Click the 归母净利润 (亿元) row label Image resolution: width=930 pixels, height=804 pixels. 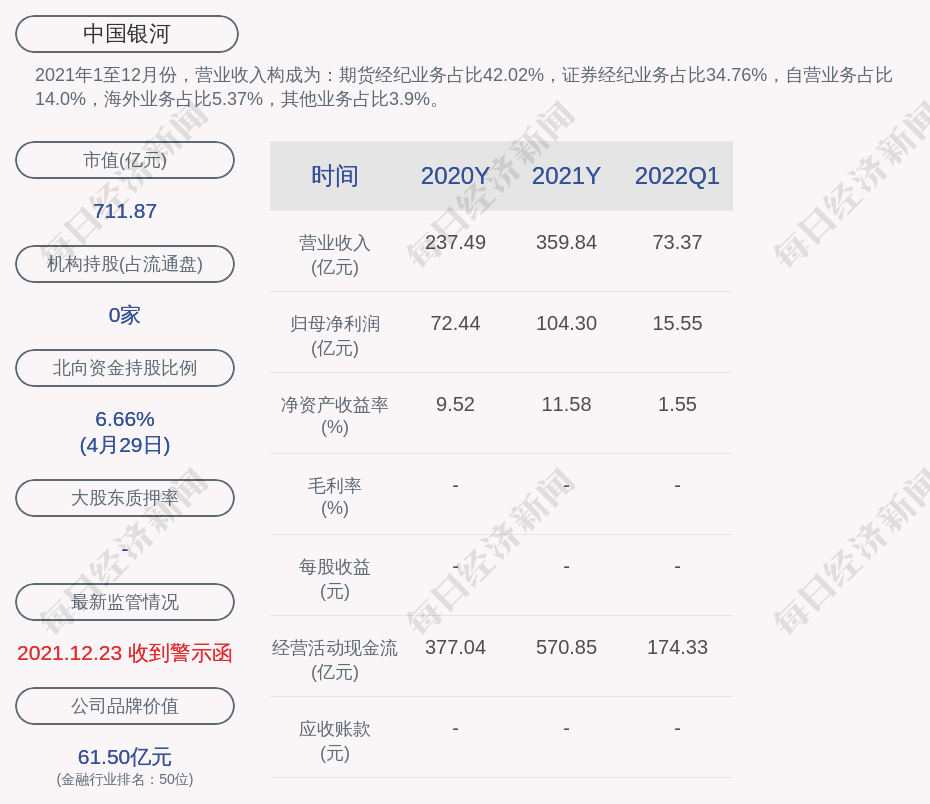[x=335, y=336]
